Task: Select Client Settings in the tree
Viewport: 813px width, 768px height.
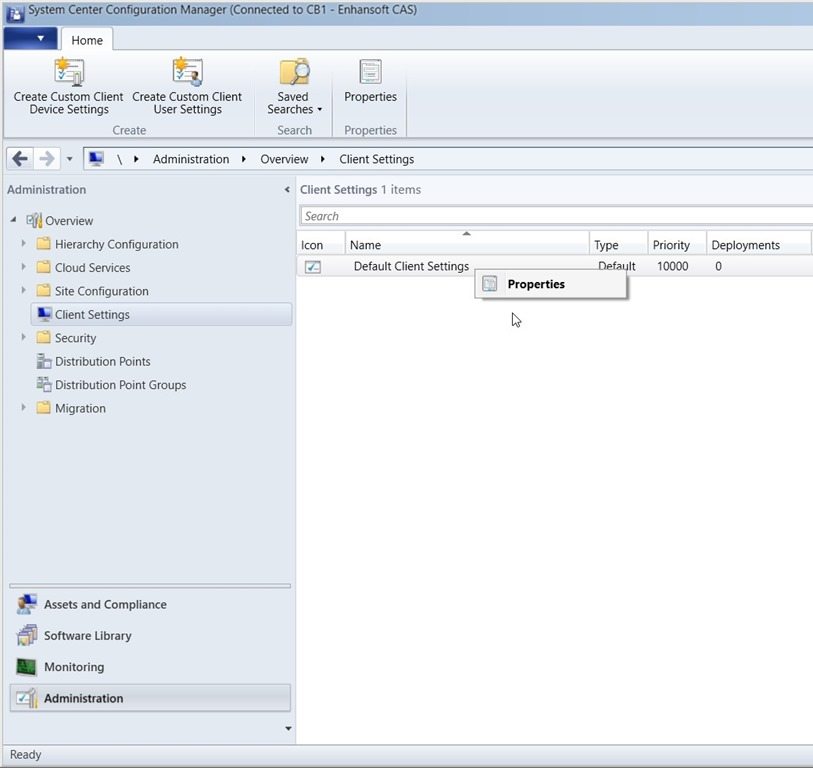Action: (x=161, y=314)
